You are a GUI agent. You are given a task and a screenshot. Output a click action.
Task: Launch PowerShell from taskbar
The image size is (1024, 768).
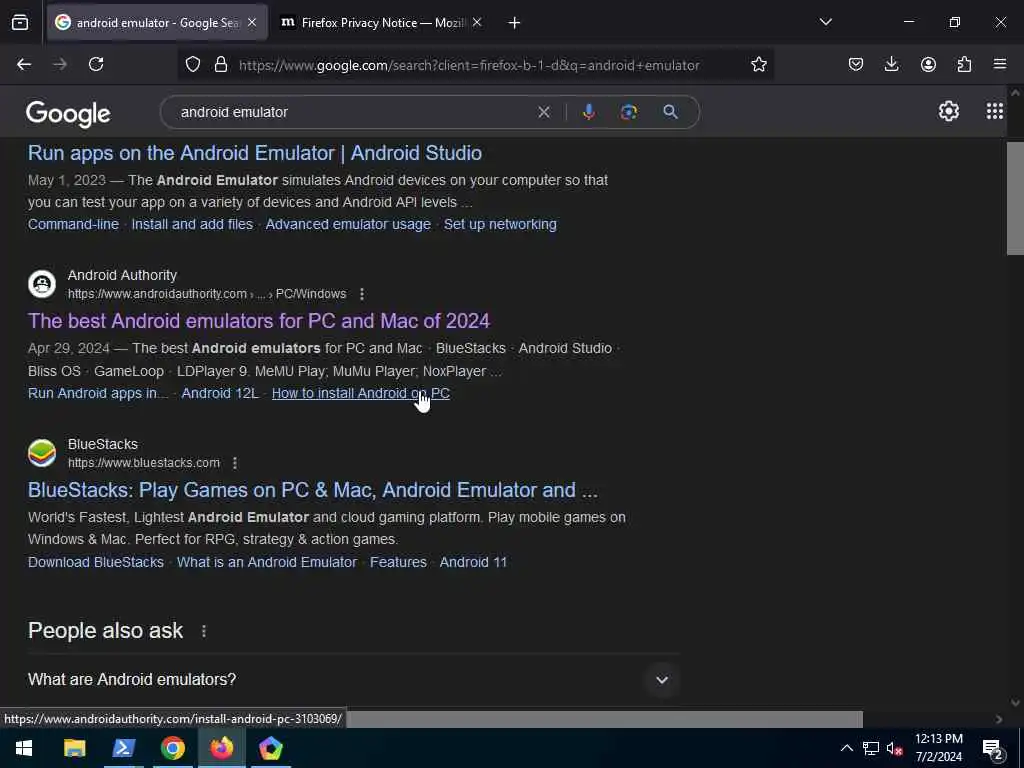click(x=123, y=748)
